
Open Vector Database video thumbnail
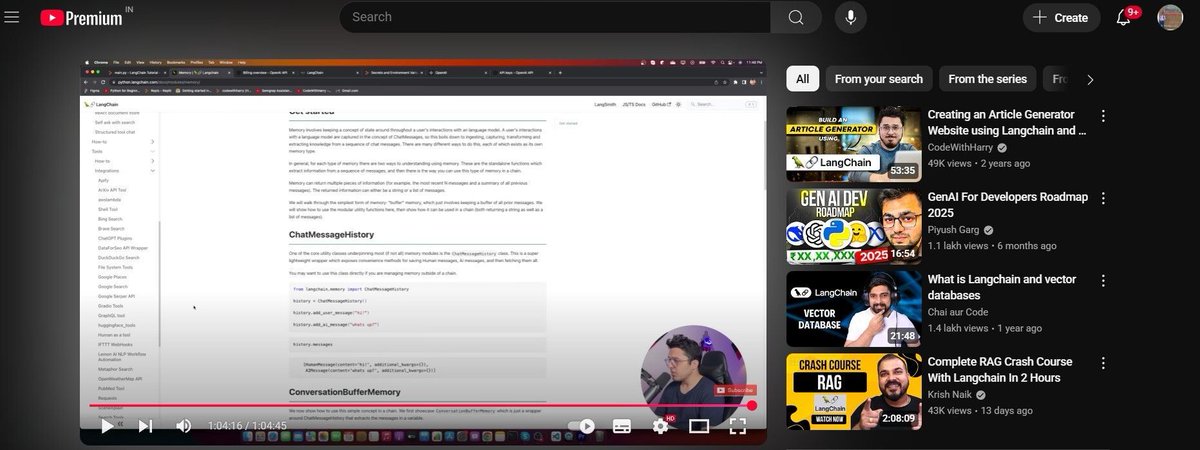pyautogui.click(x=853, y=308)
